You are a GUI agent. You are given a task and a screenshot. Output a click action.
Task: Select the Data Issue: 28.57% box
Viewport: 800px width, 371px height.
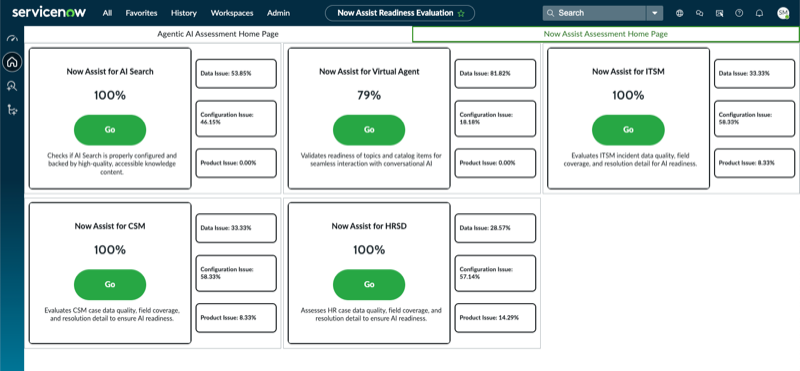coord(495,228)
